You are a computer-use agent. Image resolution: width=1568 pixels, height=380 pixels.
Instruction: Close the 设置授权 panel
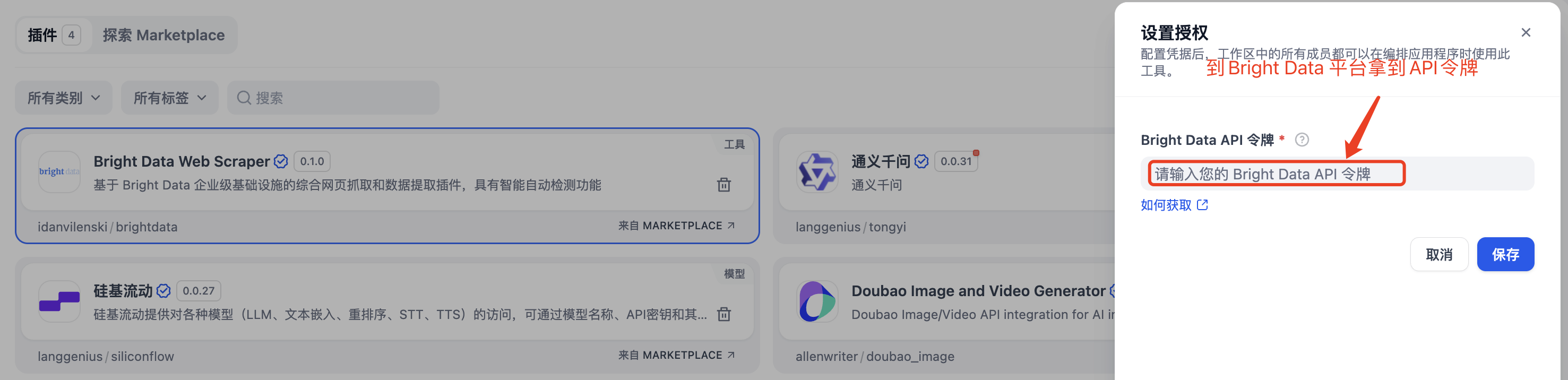click(1526, 32)
